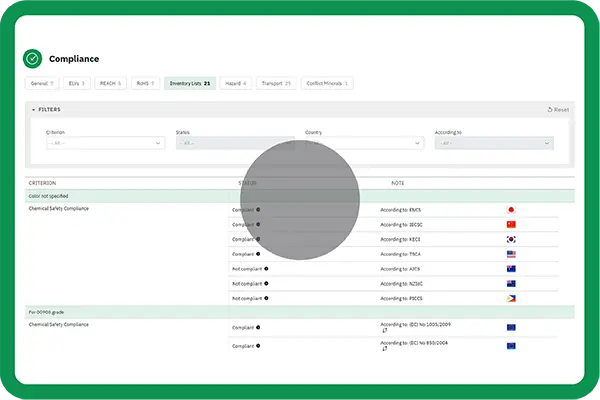Click the Reset filters button
Image resolution: width=600 pixels, height=400 pixels.
558,109
